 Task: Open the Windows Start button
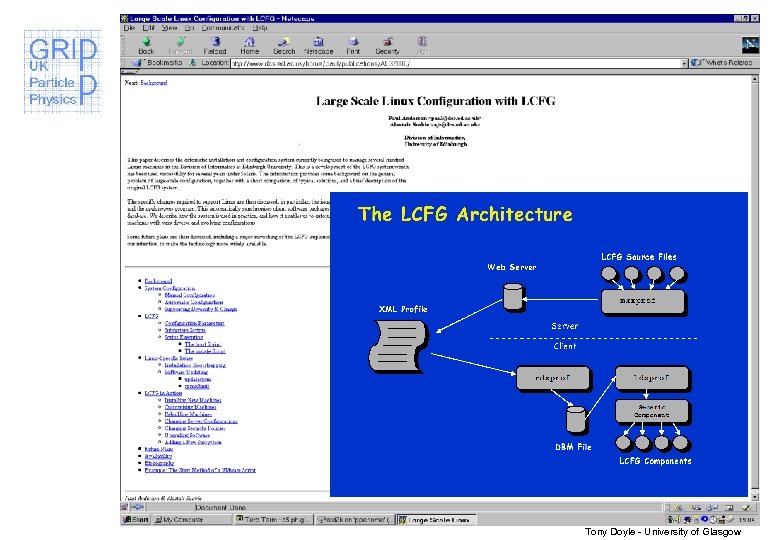coord(136,519)
